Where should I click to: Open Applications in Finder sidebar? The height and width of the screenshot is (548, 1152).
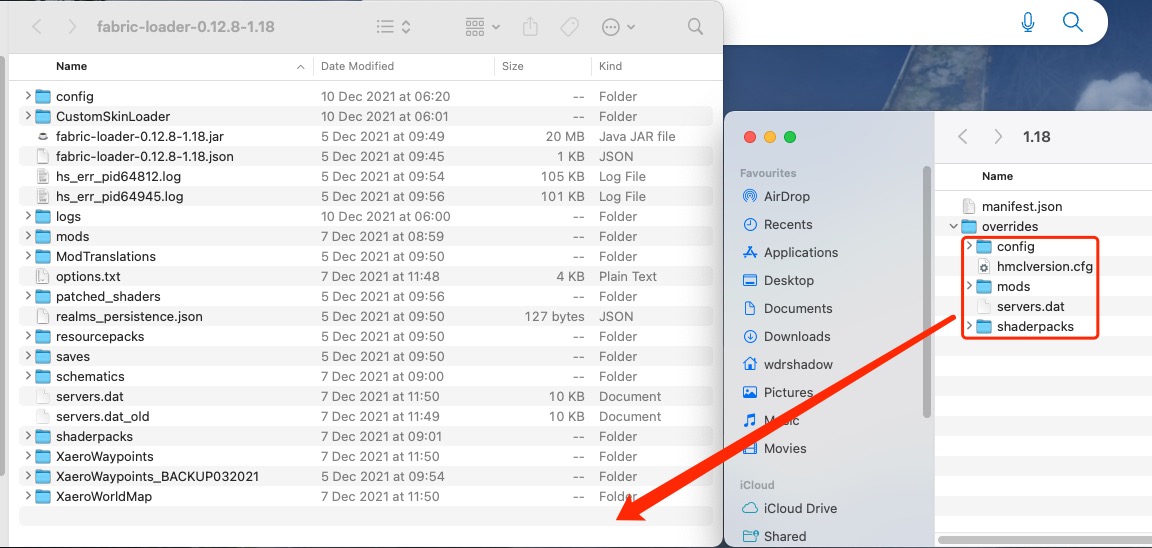(801, 252)
